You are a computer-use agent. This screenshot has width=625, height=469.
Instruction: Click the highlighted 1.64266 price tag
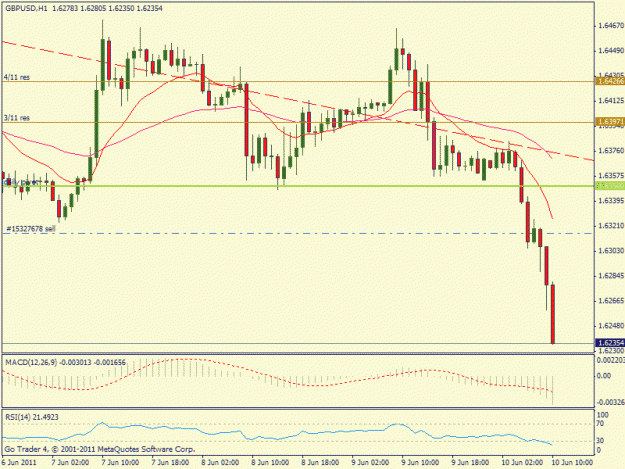click(x=610, y=81)
